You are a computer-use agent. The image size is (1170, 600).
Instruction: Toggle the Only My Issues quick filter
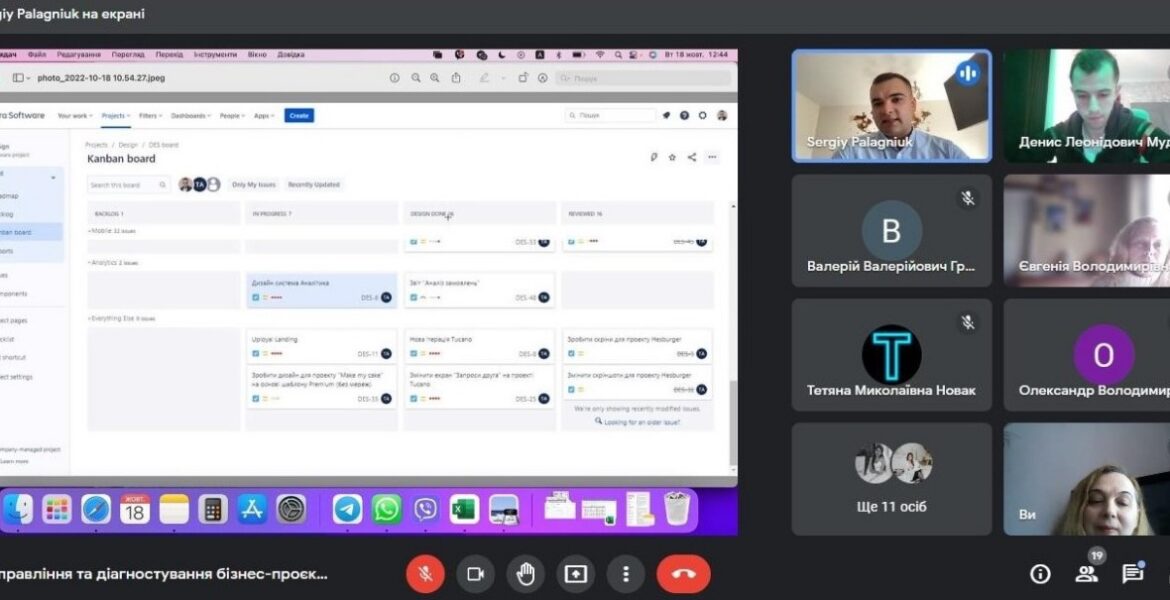pos(254,184)
